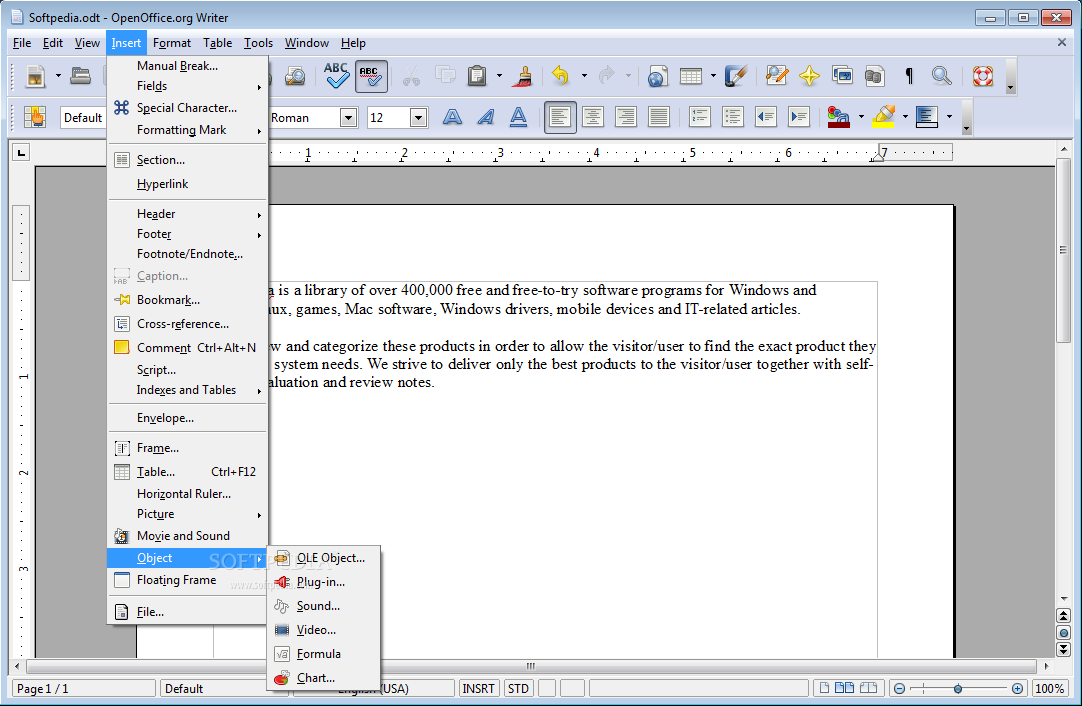Click the Paste clipboard icon
Viewport: 1082px width, 706px height.
coord(477,75)
